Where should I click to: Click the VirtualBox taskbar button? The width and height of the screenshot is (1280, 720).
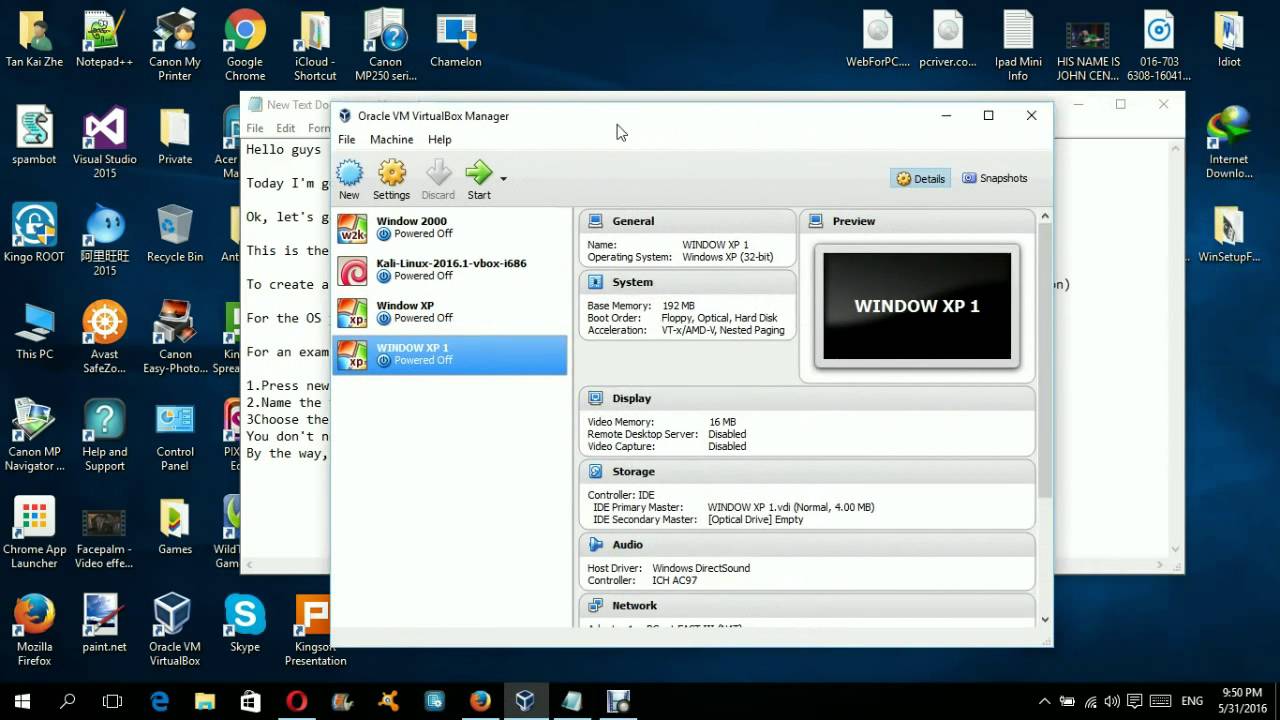click(x=525, y=701)
